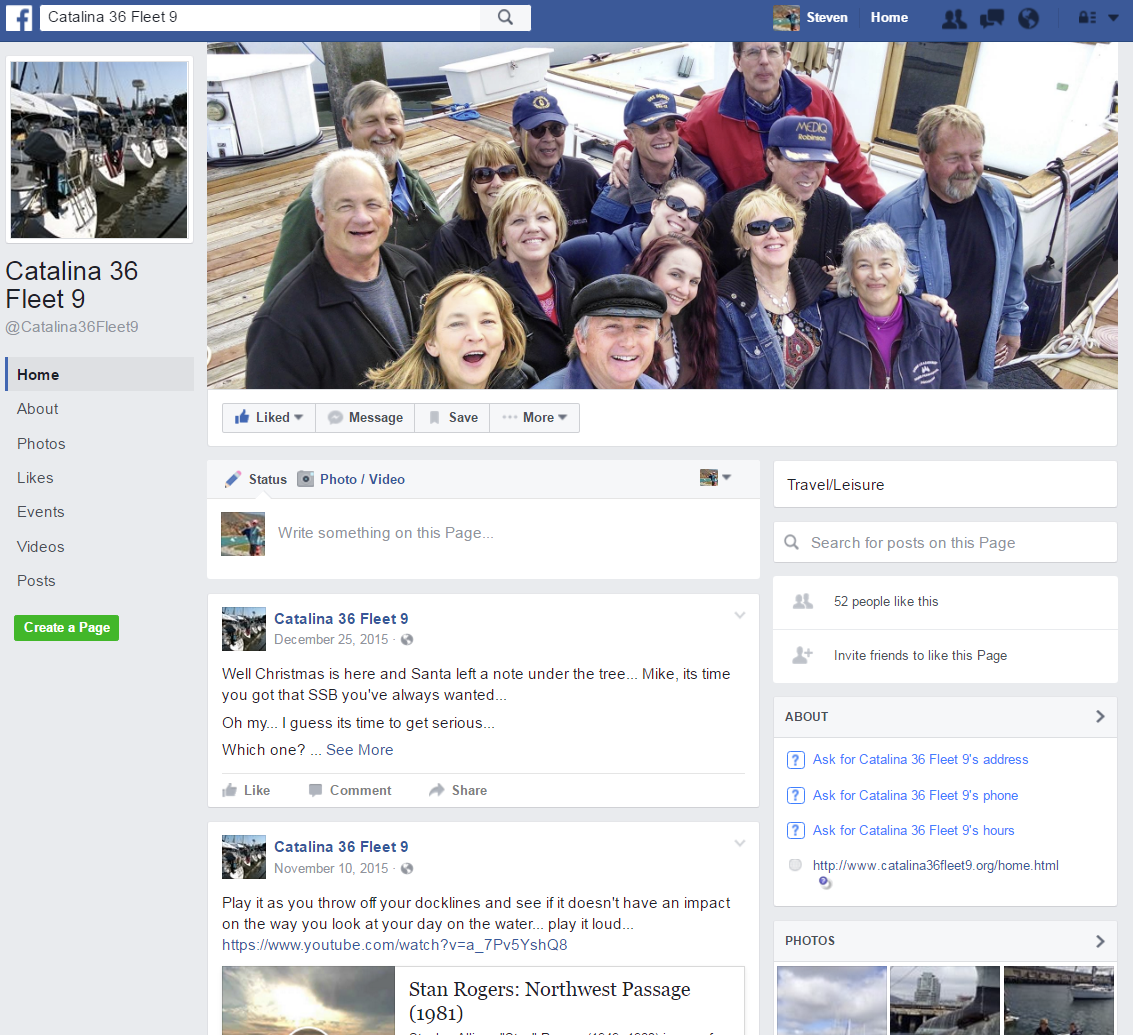The image size is (1133, 1035).
Task: Go to Home in the top bar
Action: point(889,17)
